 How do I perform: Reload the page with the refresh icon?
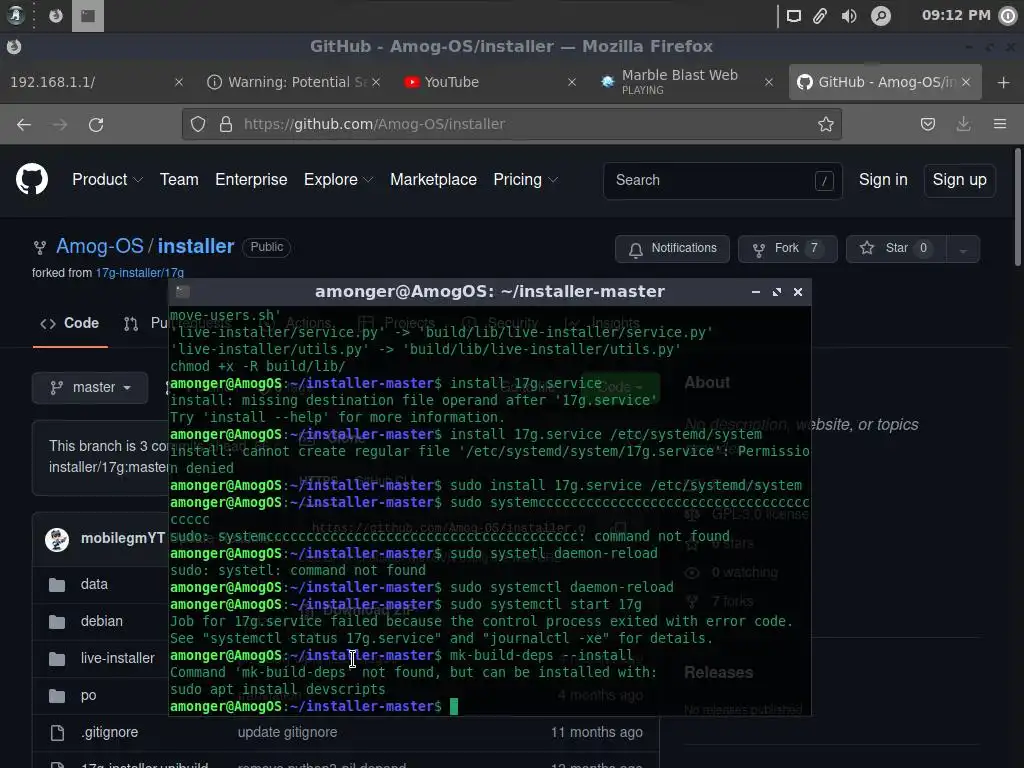(96, 124)
